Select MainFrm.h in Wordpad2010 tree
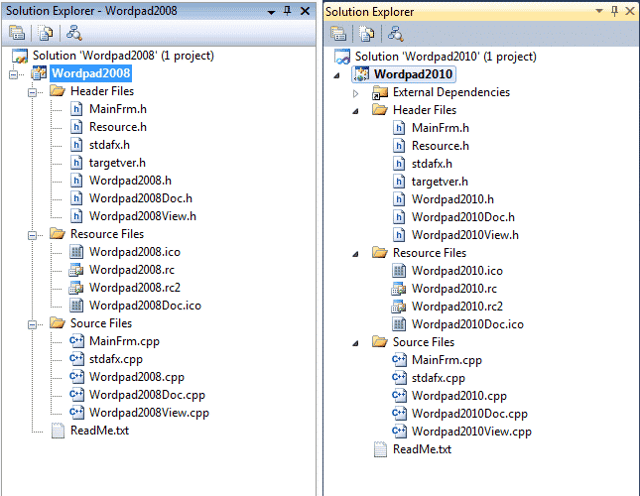 click(440, 128)
